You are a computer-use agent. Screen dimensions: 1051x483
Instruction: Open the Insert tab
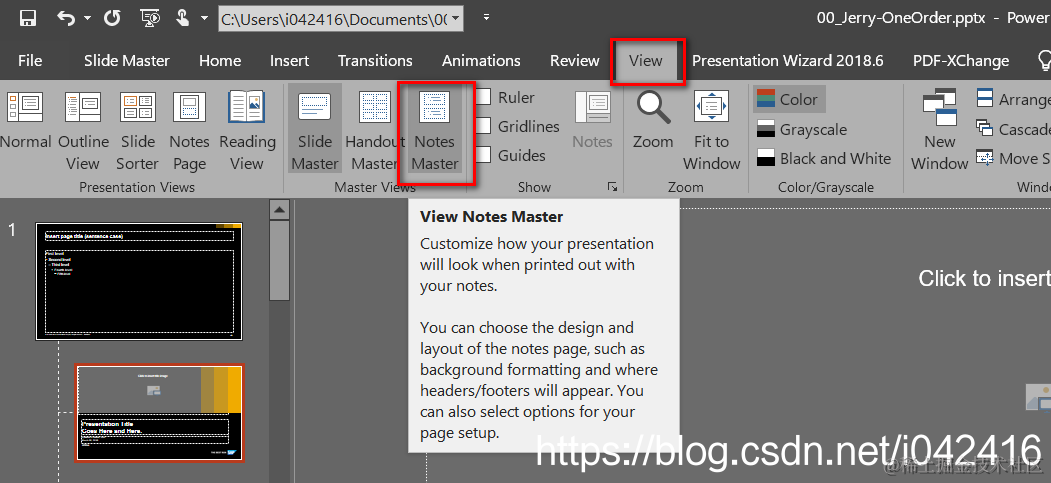pyautogui.click(x=289, y=61)
